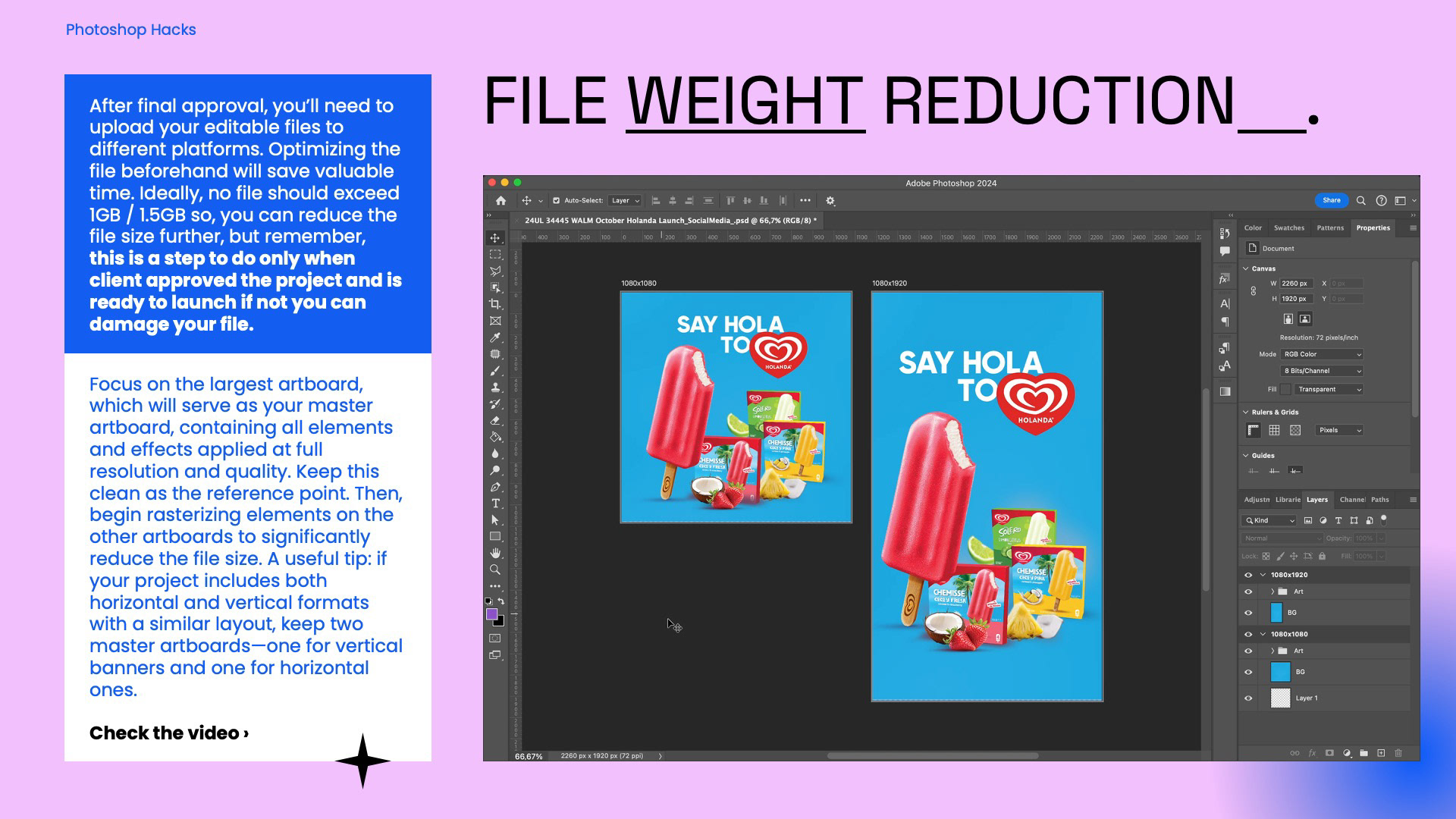Select the Polygonal Lasso tool
The width and height of the screenshot is (1456, 819).
(495, 271)
